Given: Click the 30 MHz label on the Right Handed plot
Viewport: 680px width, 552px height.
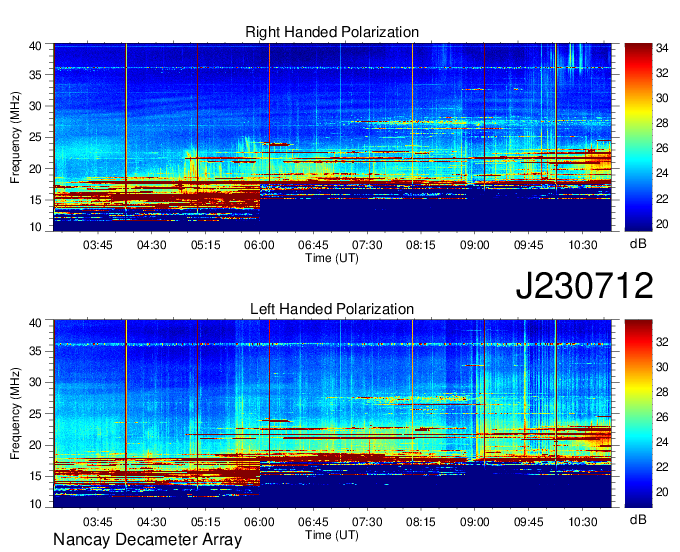Looking at the screenshot, I should click(x=36, y=106).
